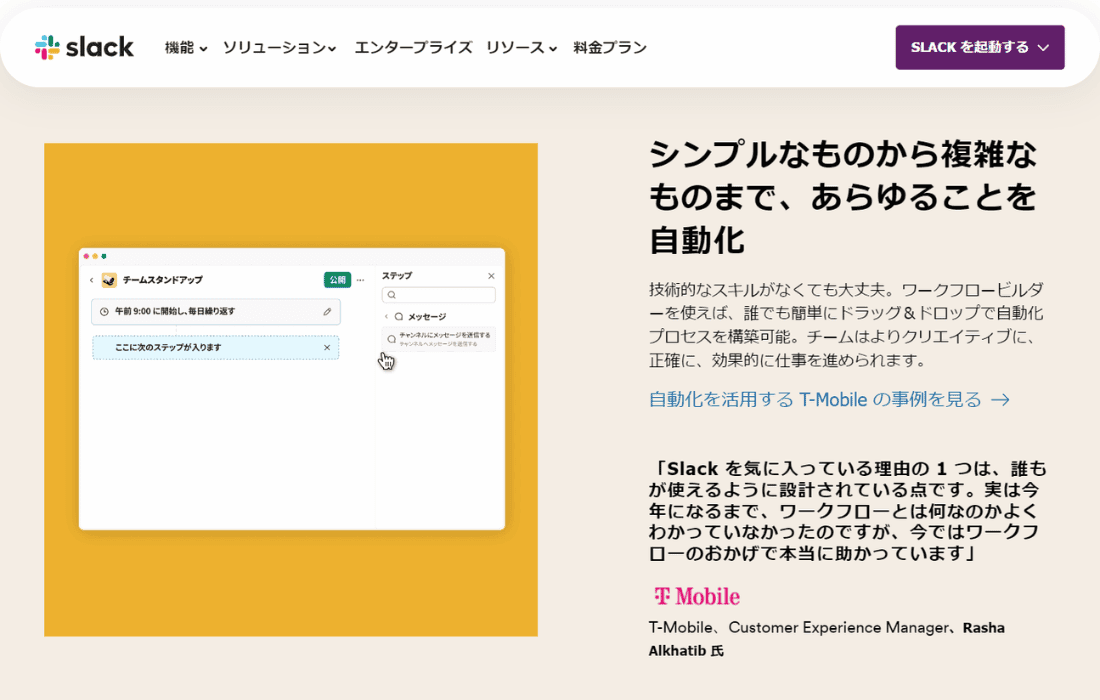Screen dimensions: 1100x700
Task: Click the T-Mobile logo
Action: (x=697, y=596)
